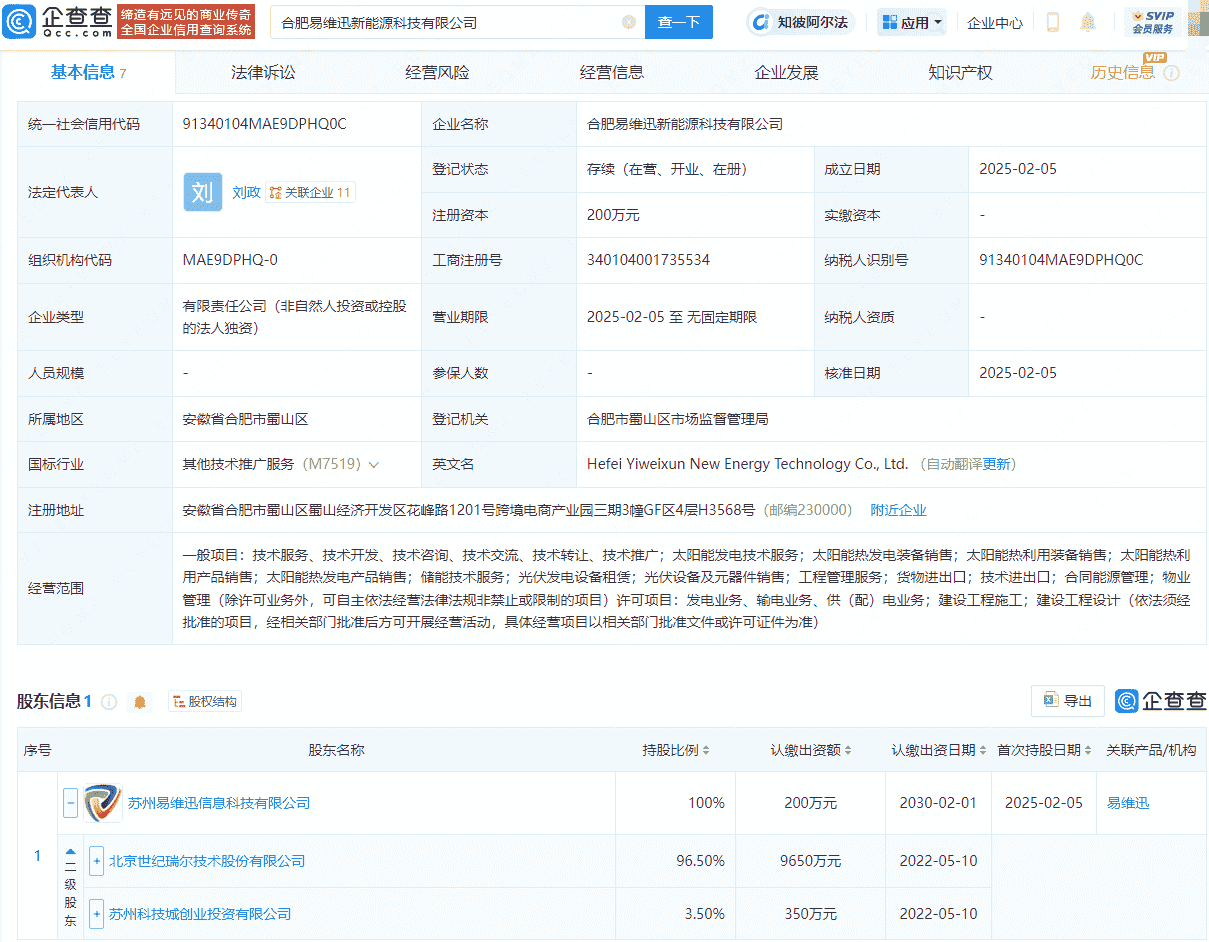Enable monitoring bell beside 股东信息
The height and width of the screenshot is (942, 1209).
click(139, 702)
